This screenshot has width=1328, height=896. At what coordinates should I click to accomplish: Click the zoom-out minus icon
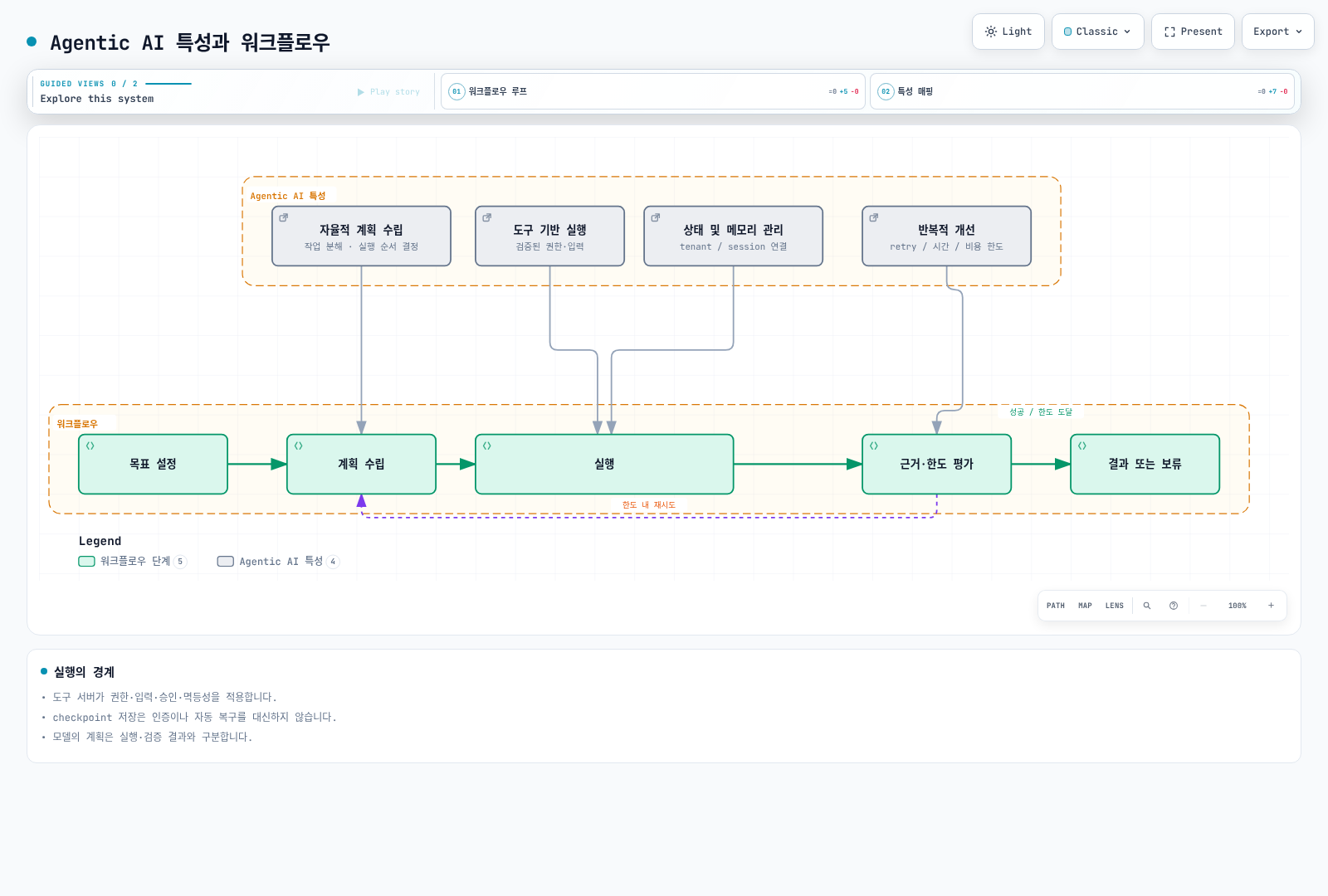pos(1203,606)
